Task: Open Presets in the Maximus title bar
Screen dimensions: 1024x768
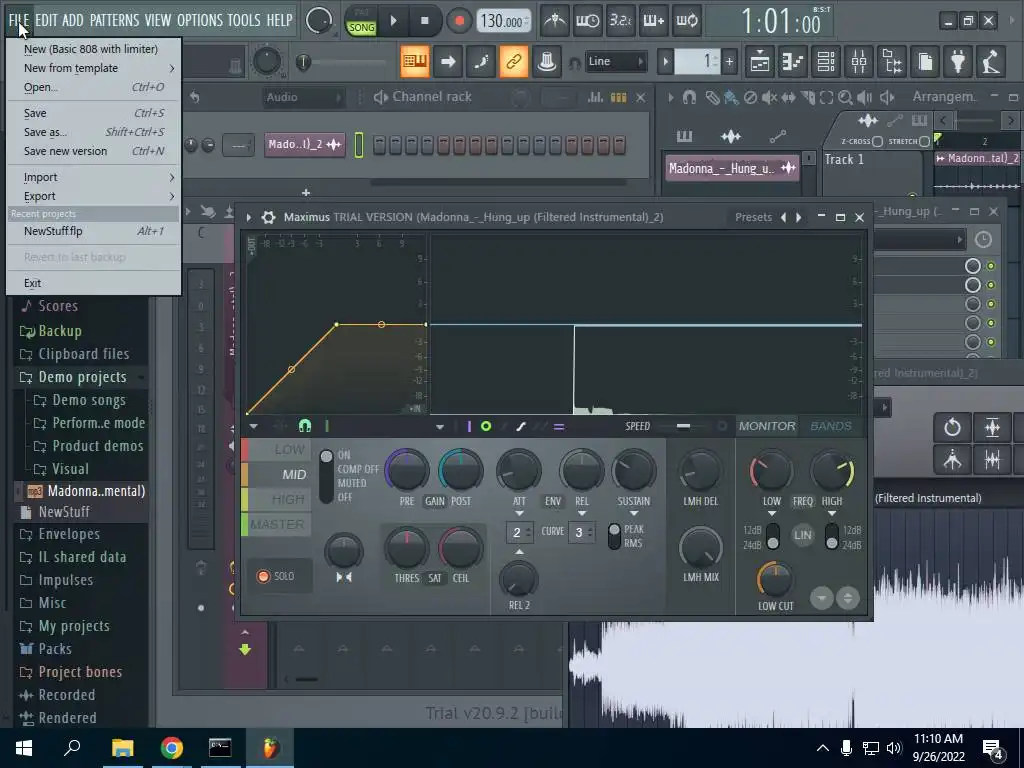Action: (753, 217)
